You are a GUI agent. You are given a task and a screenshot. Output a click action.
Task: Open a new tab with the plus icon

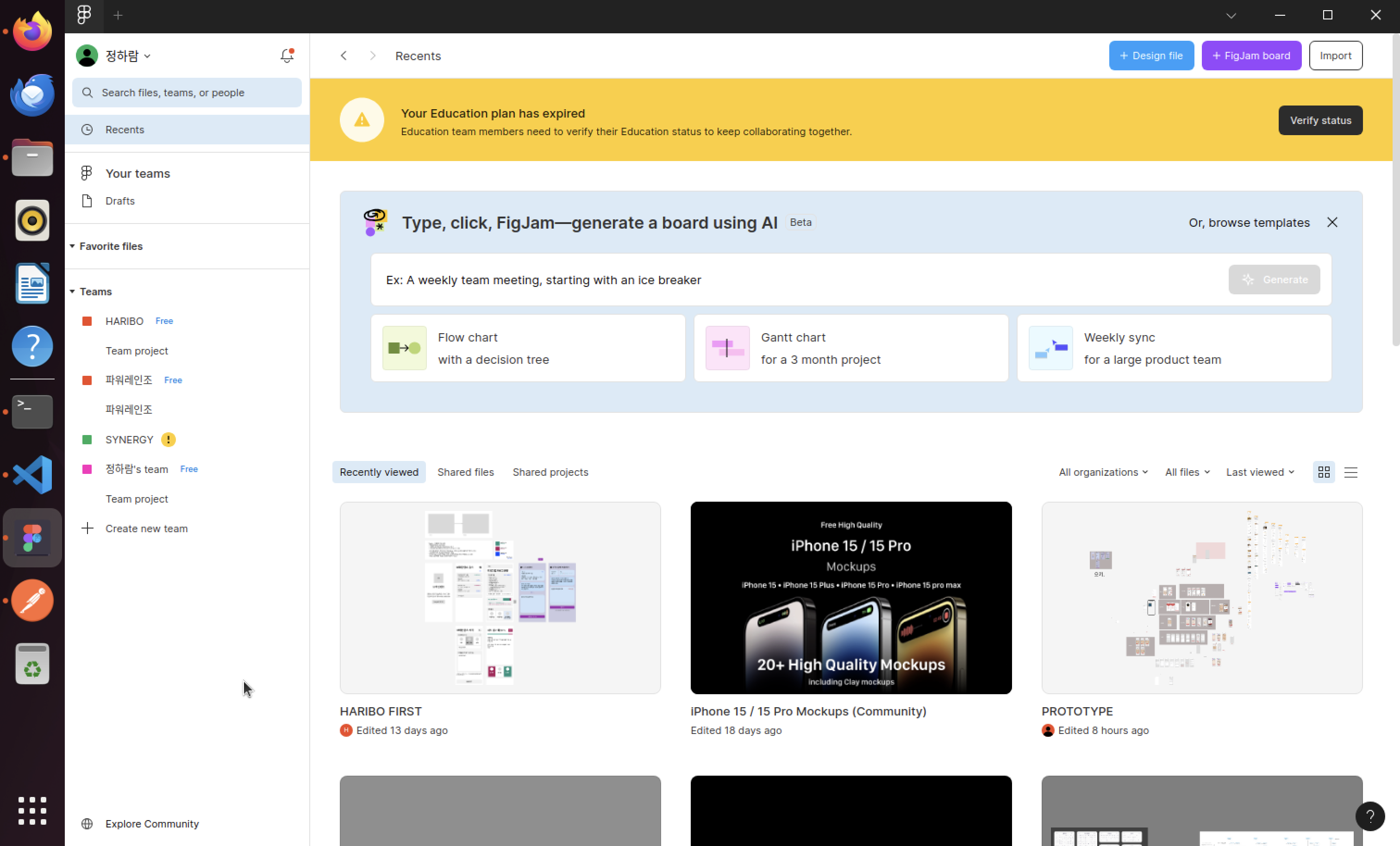pyautogui.click(x=118, y=15)
